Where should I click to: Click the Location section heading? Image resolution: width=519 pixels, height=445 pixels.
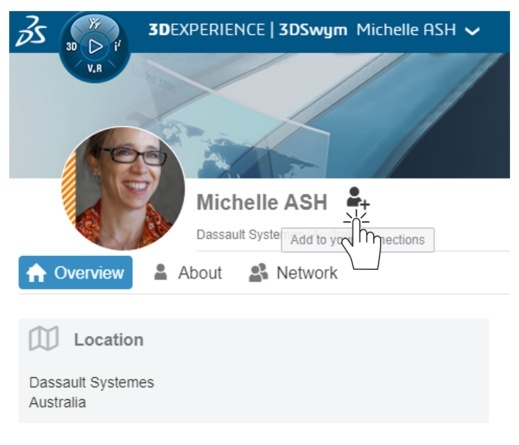pyautogui.click(x=109, y=340)
